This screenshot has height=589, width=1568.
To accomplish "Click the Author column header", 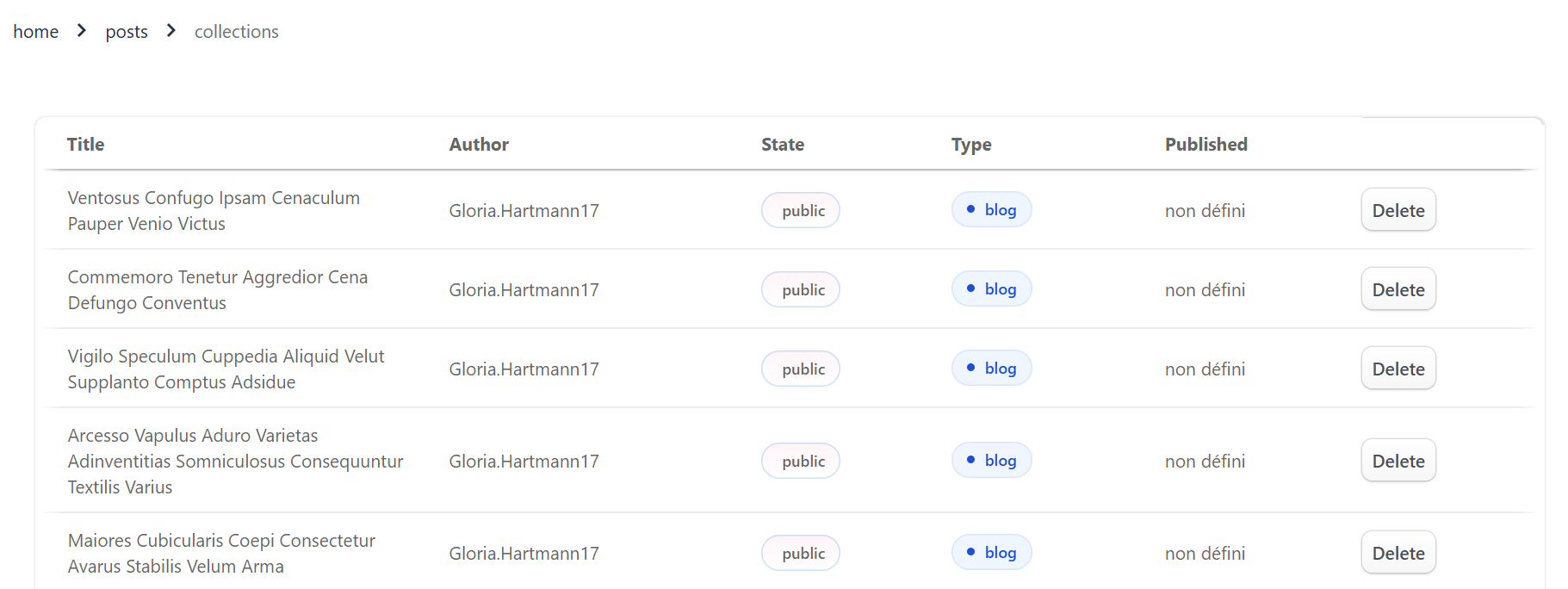I will pyautogui.click(x=479, y=145).
